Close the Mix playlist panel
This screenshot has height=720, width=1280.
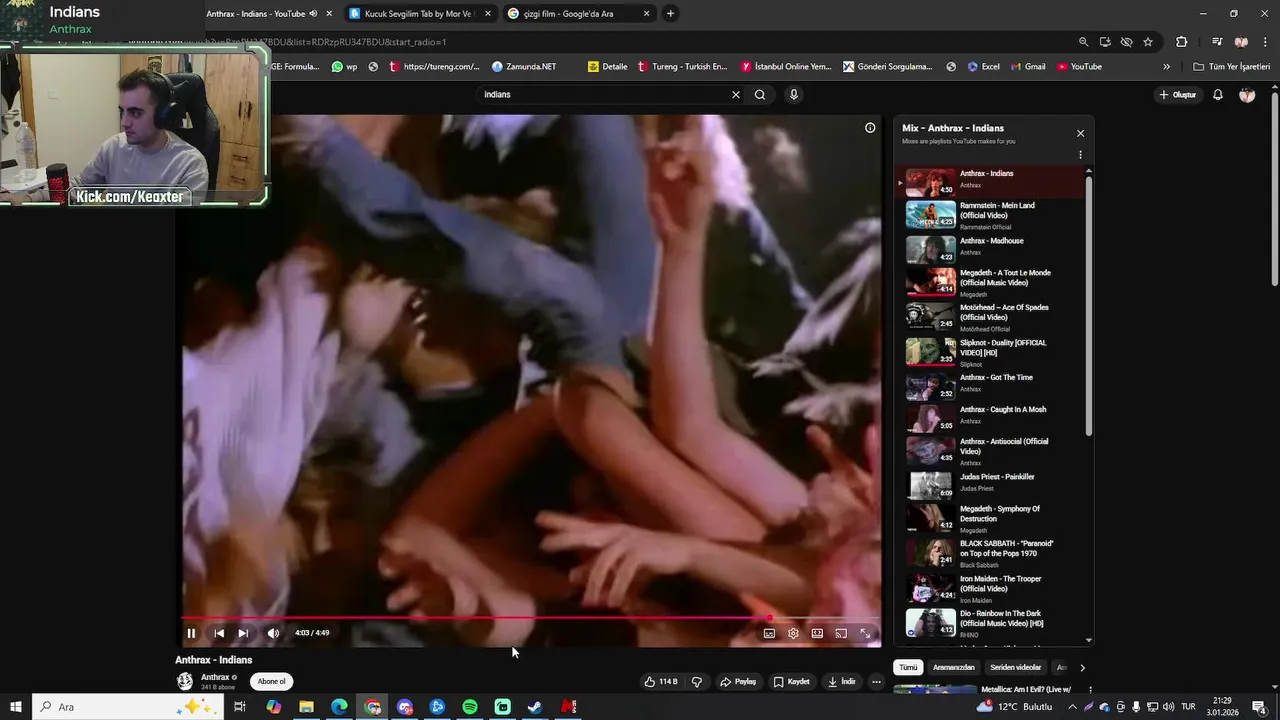click(x=1080, y=133)
